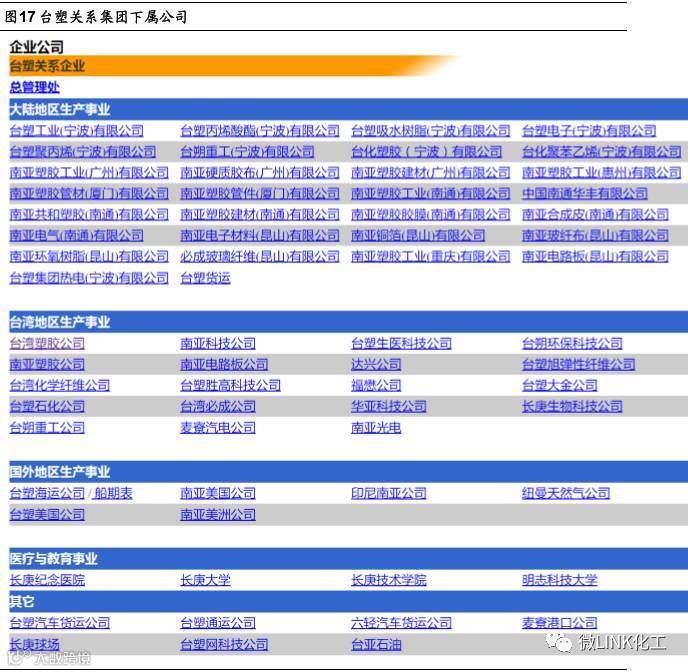Open 长庚生物科技公司 link
Screen dimensions: 688x672
[572, 407]
